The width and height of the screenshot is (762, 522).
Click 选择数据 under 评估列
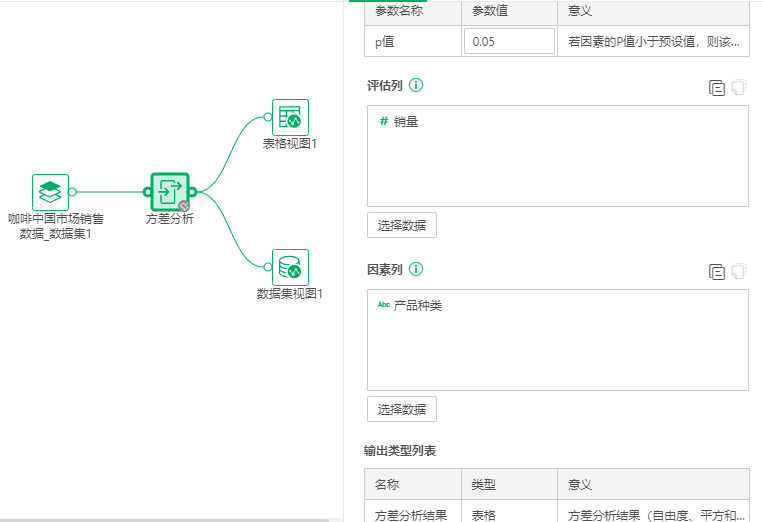(402, 225)
